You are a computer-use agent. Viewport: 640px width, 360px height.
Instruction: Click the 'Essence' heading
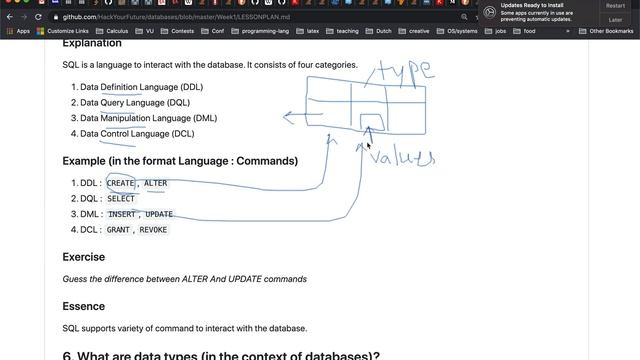click(x=84, y=307)
